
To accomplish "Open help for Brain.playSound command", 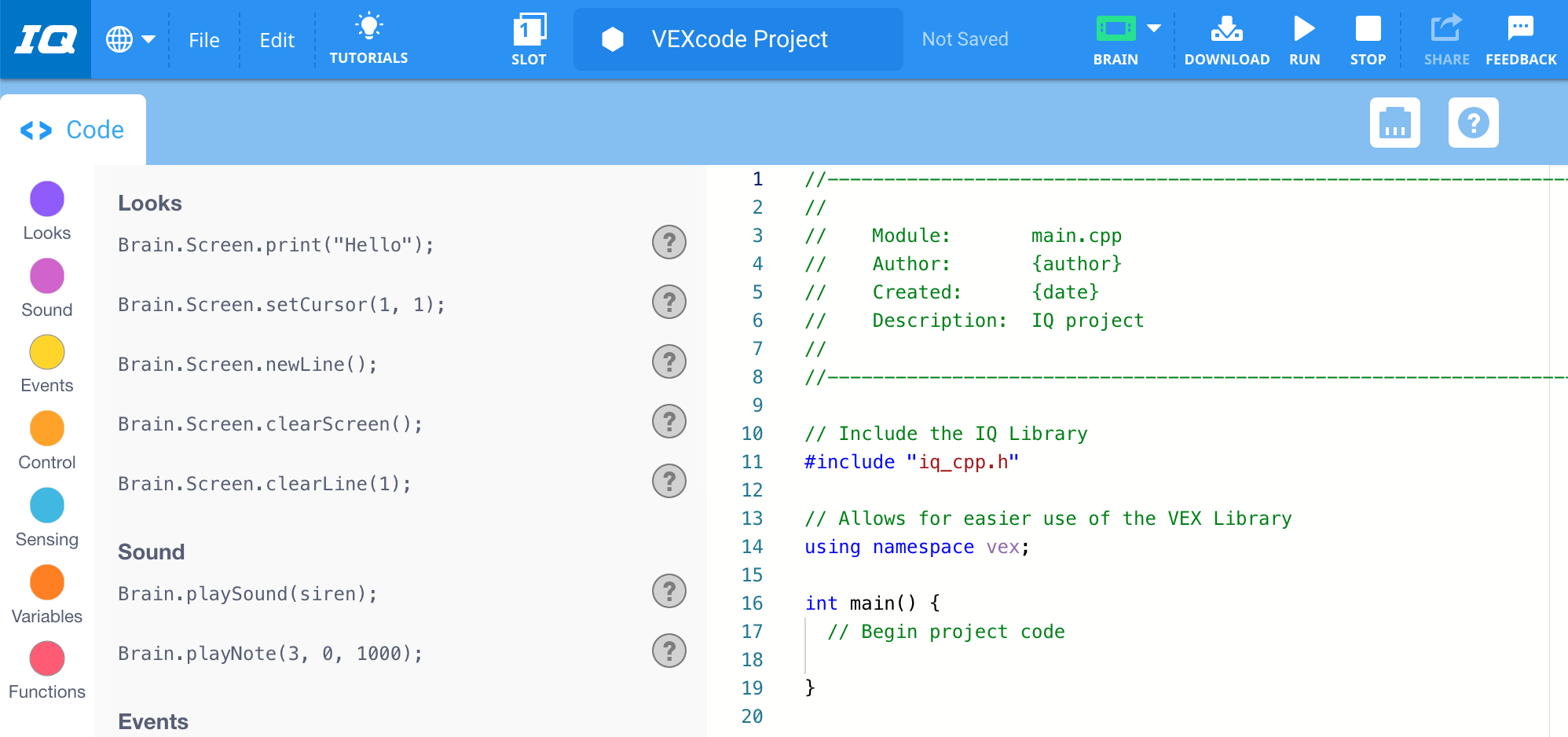I will [669, 591].
